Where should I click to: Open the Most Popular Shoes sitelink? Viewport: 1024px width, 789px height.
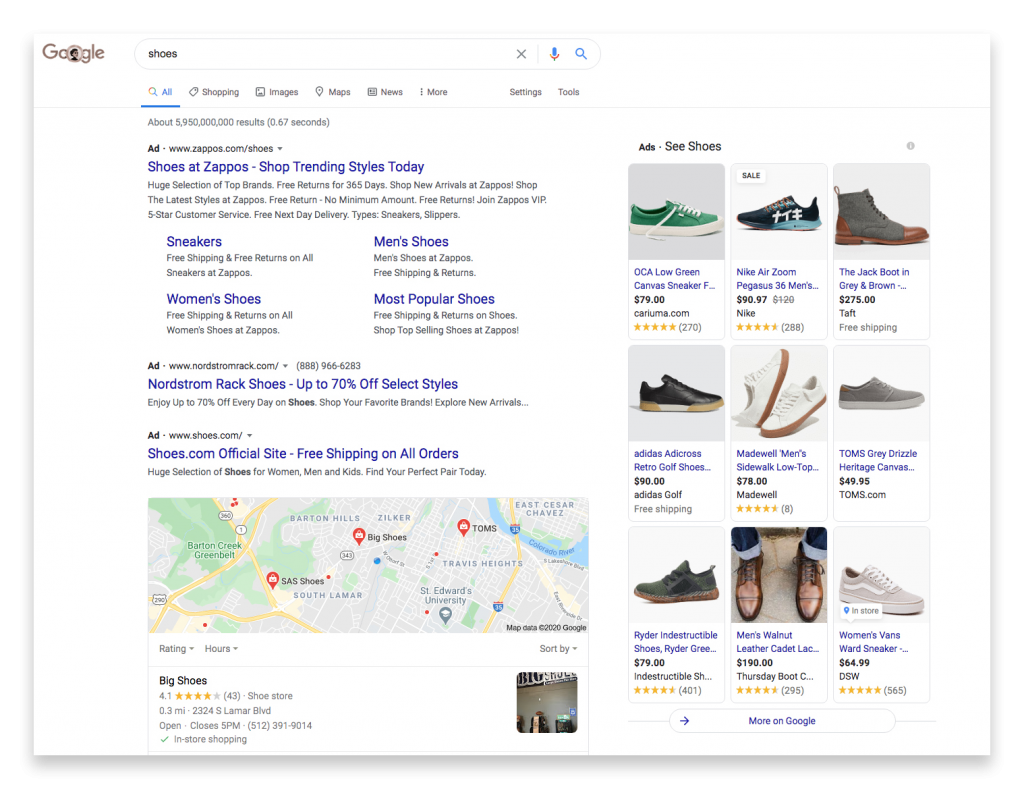(434, 299)
